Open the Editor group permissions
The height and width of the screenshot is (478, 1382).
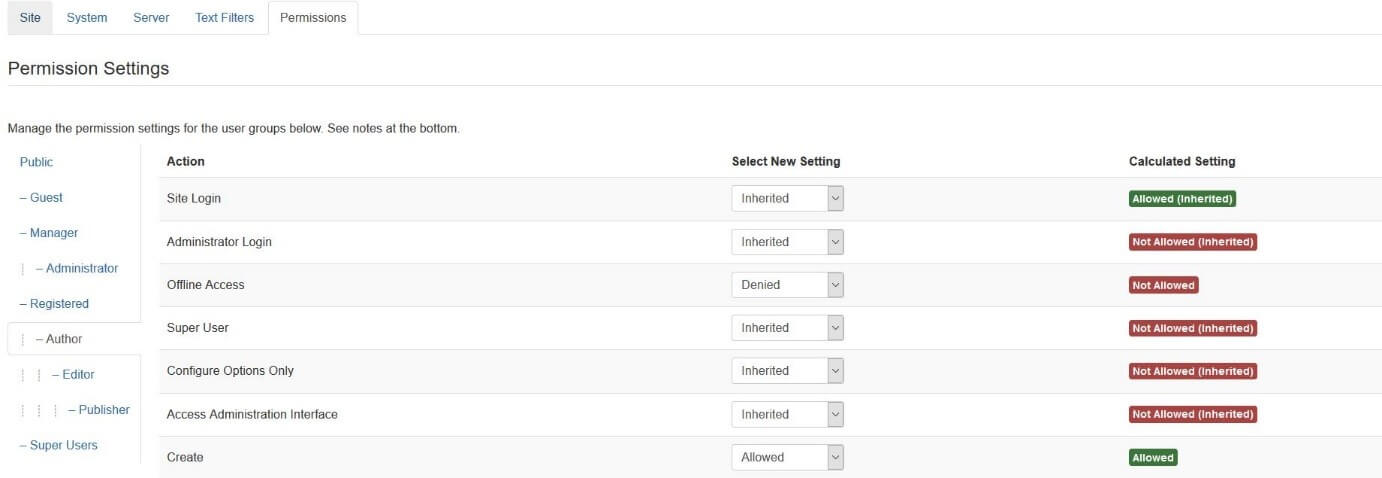[x=77, y=375]
